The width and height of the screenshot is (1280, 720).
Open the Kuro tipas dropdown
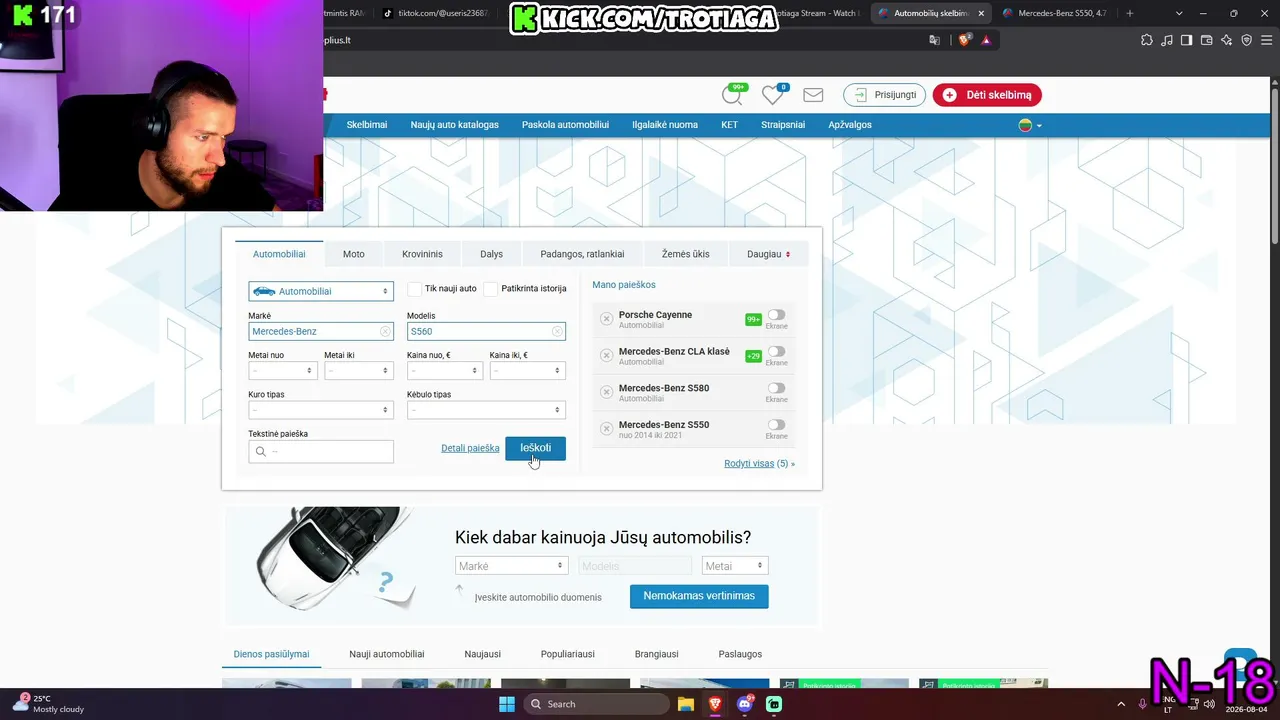[321, 410]
